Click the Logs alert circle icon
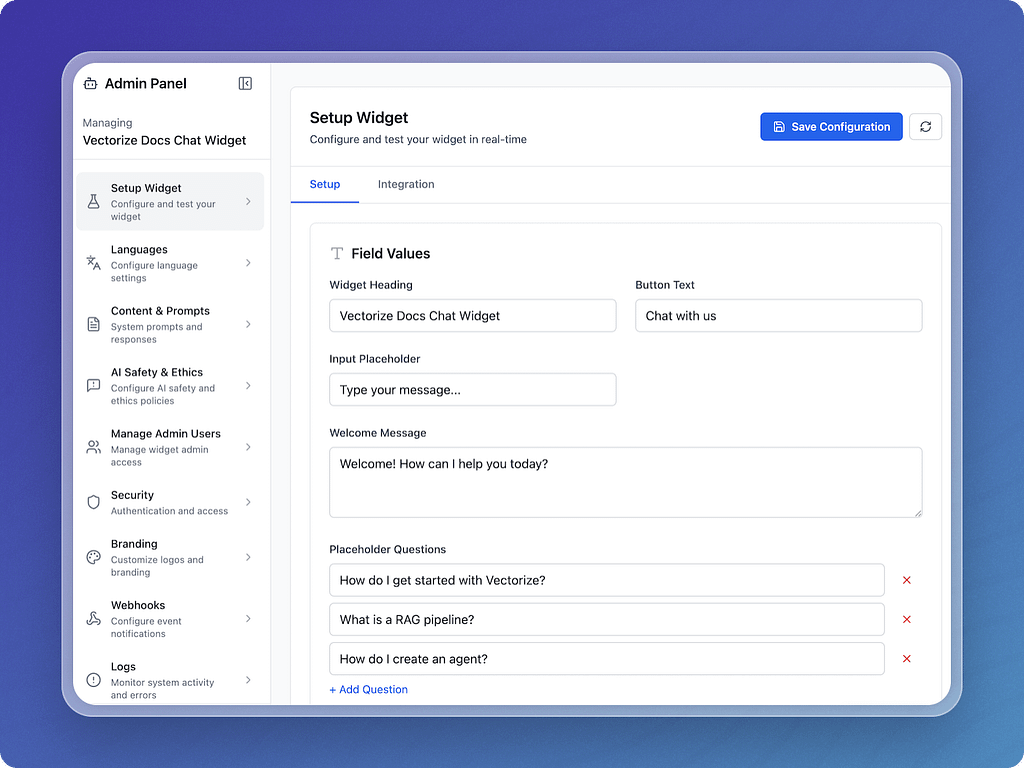Screen dimensions: 1024x768 pyautogui.click(x=93, y=680)
